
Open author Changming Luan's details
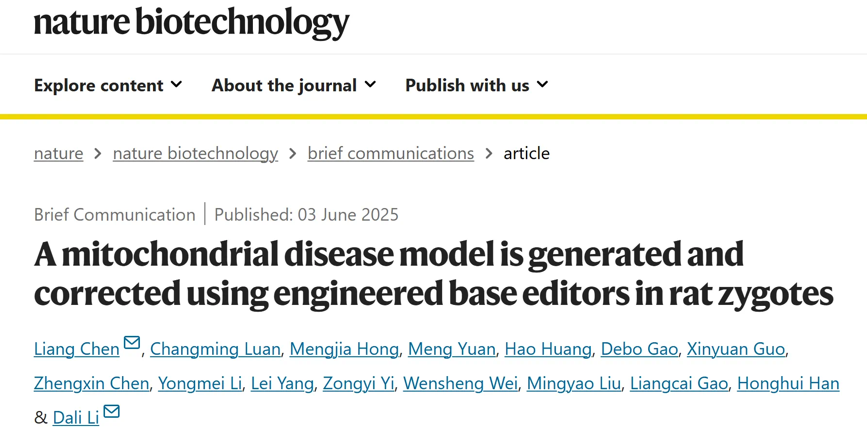215,349
